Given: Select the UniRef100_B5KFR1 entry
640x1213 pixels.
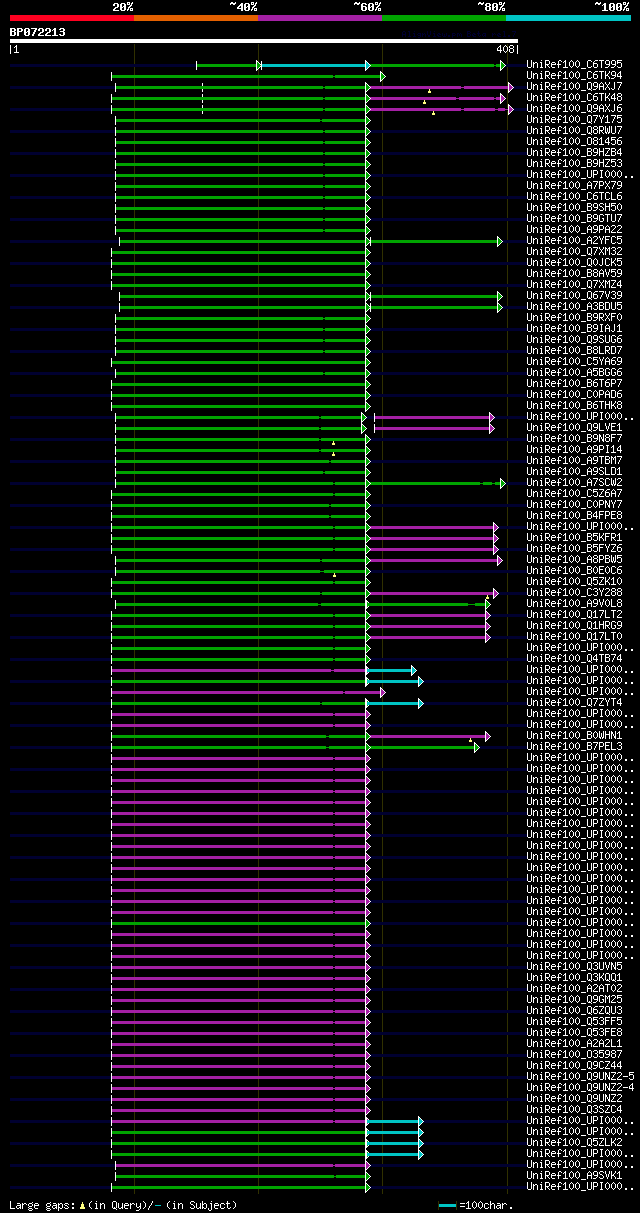Looking at the screenshot, I should pos(574,537).
